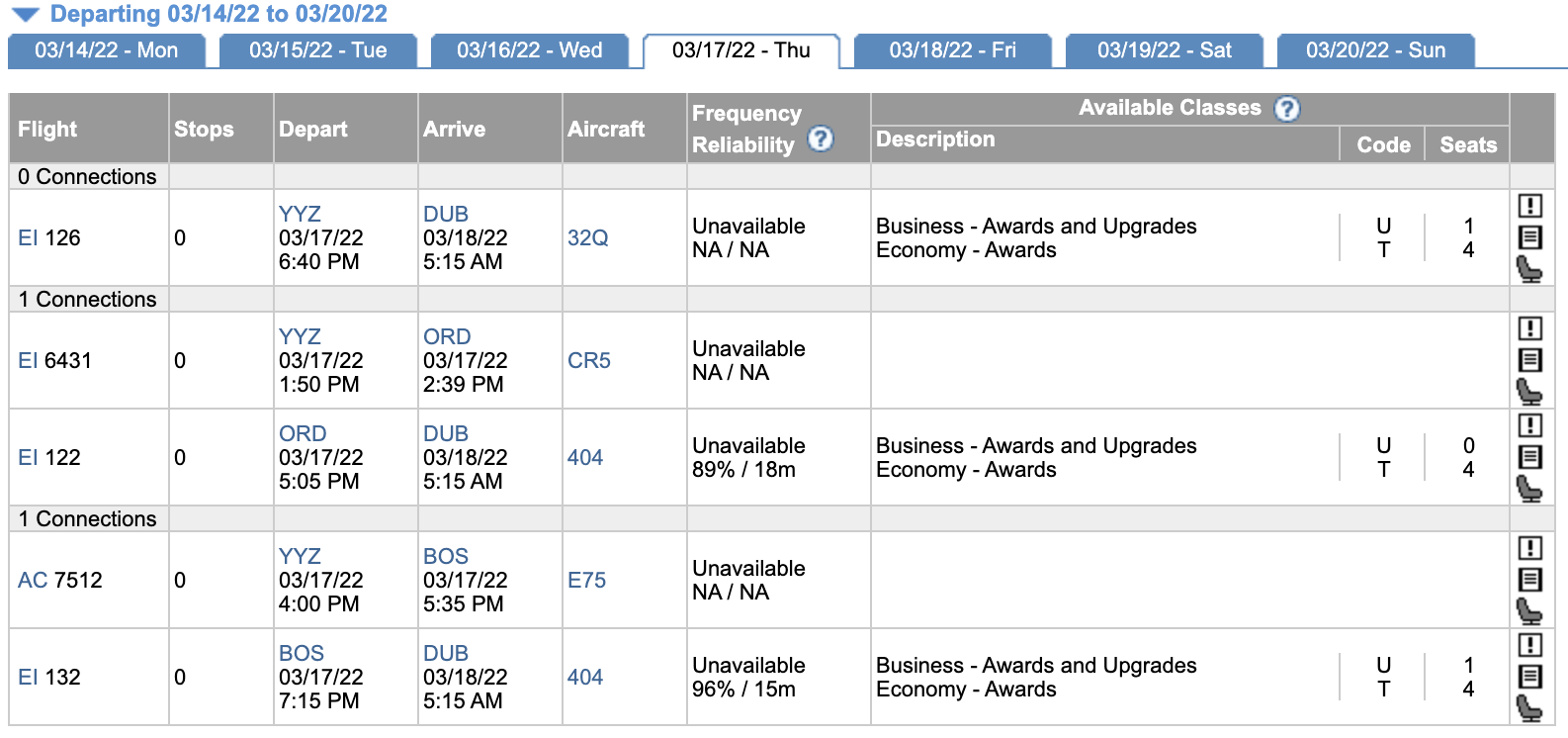Image resolution: width=1568 pixels, height=738 pixels.
Task: Open the 03/20/22 - Sun tab
Action: point(1375,50)
